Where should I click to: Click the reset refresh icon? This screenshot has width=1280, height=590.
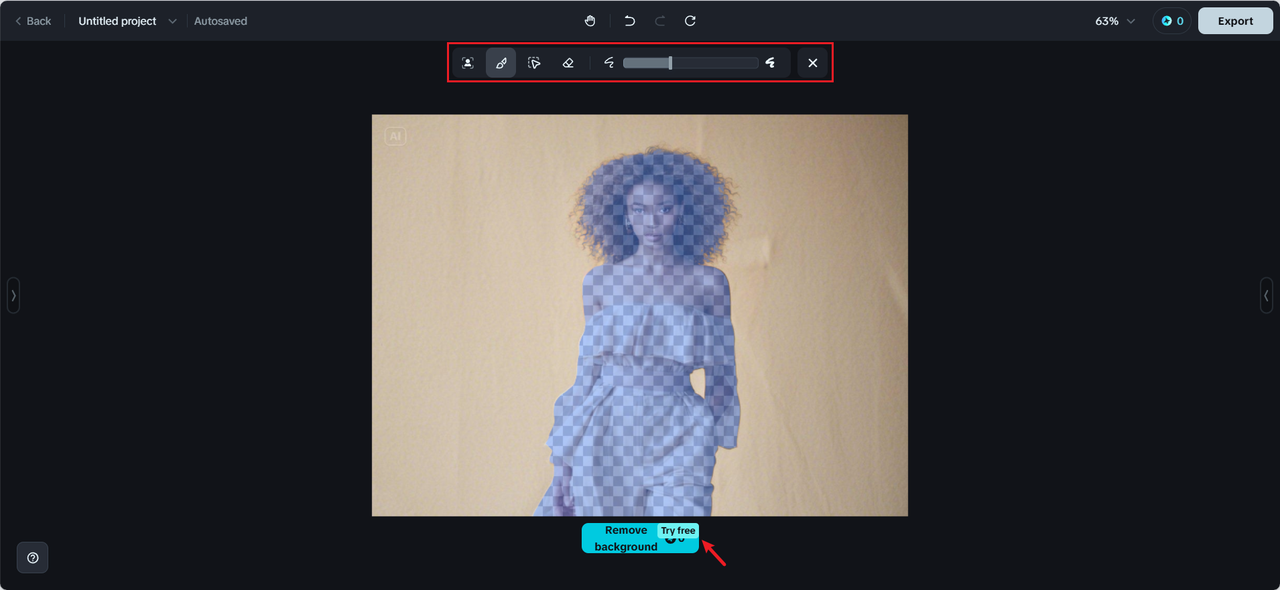pyautogui.click(x=690, y=21)
